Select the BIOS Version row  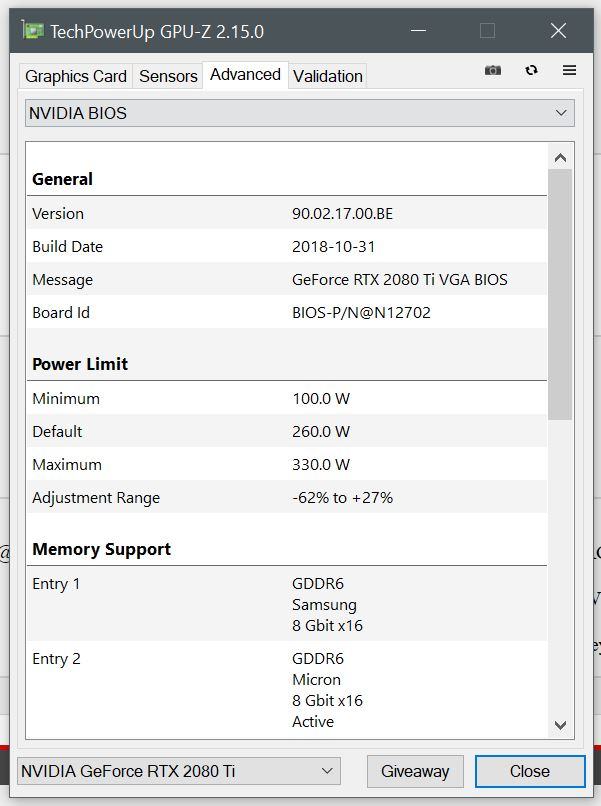(x=288, y=213)
